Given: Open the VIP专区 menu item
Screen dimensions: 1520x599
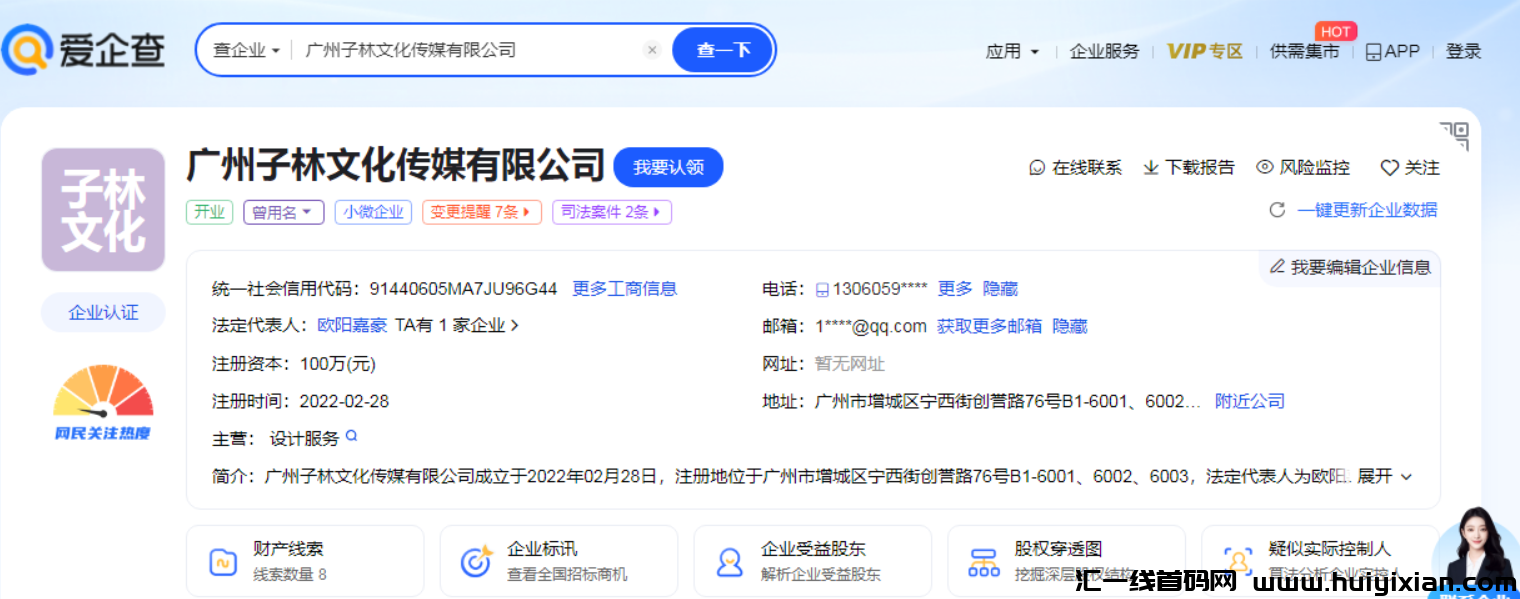Looking at the screenshot, I should click(x=1203, y=51).
